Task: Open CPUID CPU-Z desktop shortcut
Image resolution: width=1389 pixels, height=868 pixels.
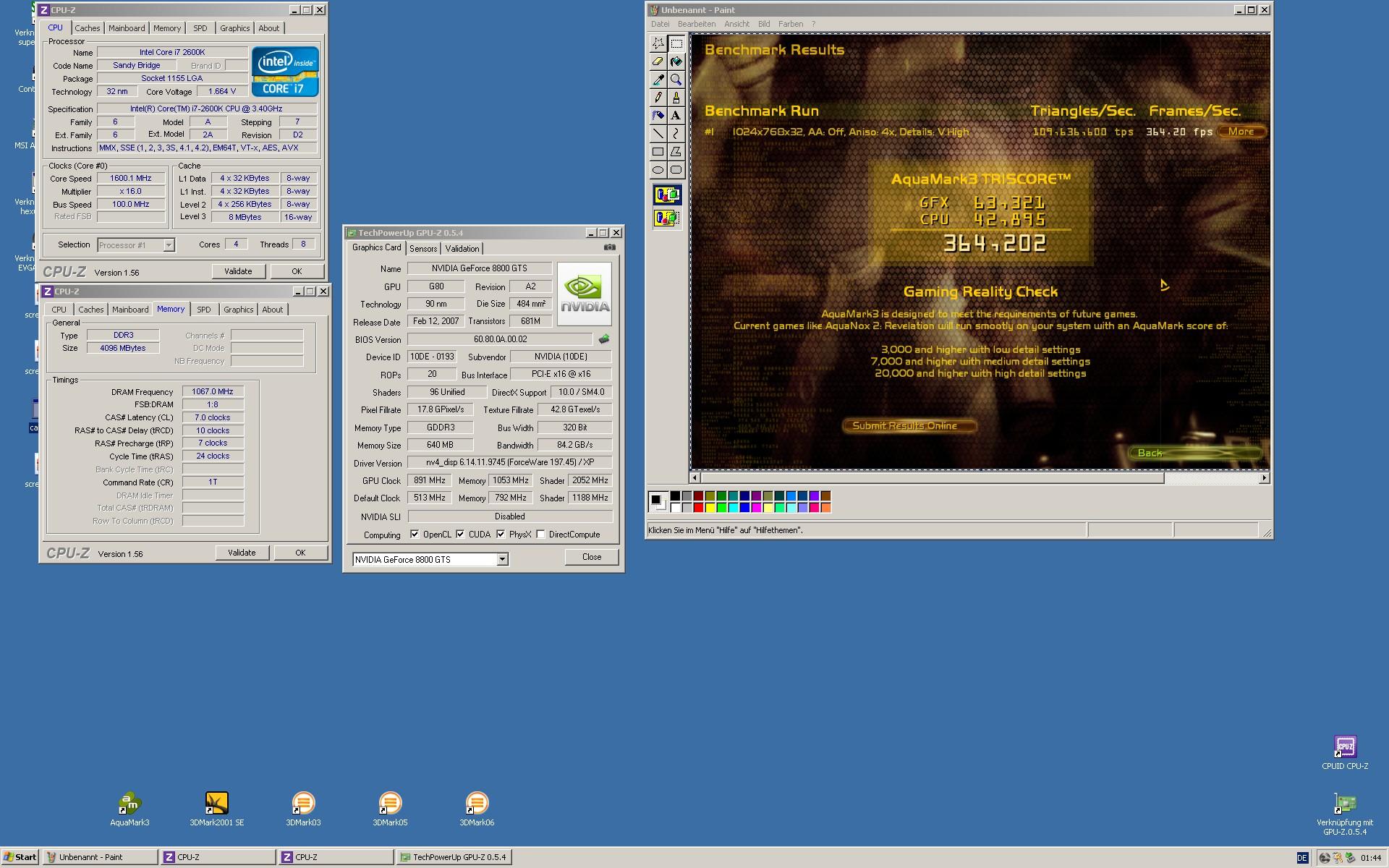Action: pos(1345,752)
